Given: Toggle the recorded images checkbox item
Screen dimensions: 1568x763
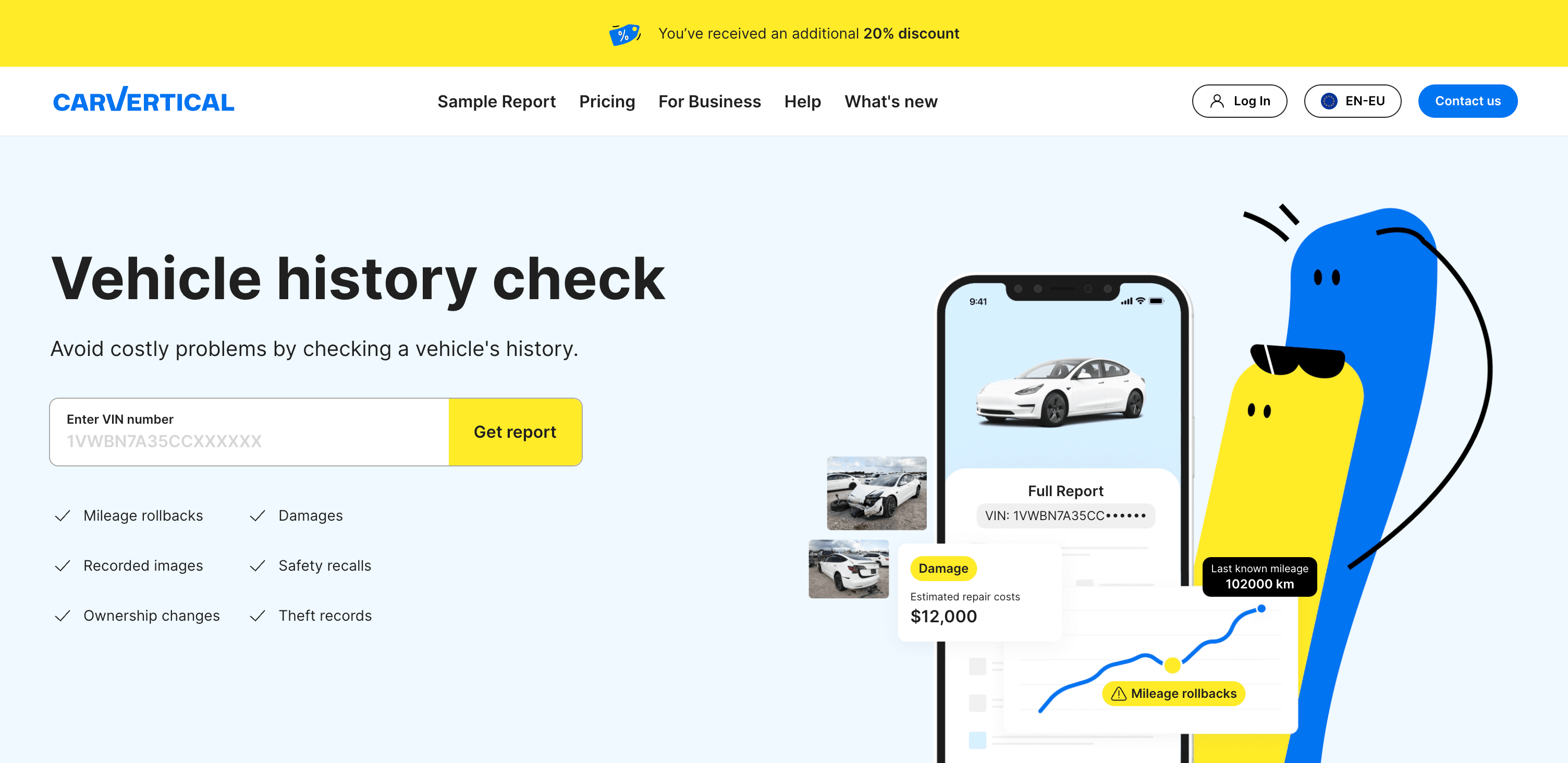Looking at the screenshot, I should 64,565.
